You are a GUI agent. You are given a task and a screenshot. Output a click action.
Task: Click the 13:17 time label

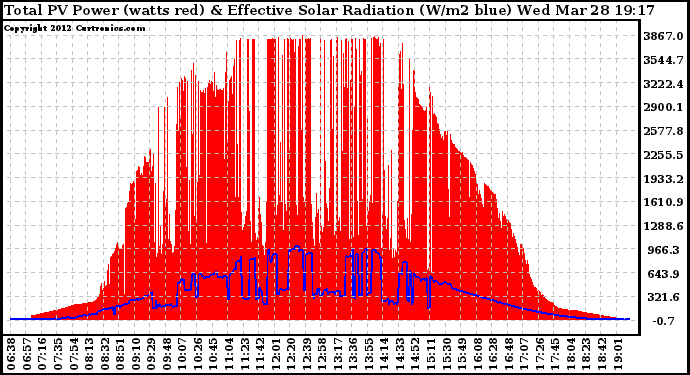338,353
